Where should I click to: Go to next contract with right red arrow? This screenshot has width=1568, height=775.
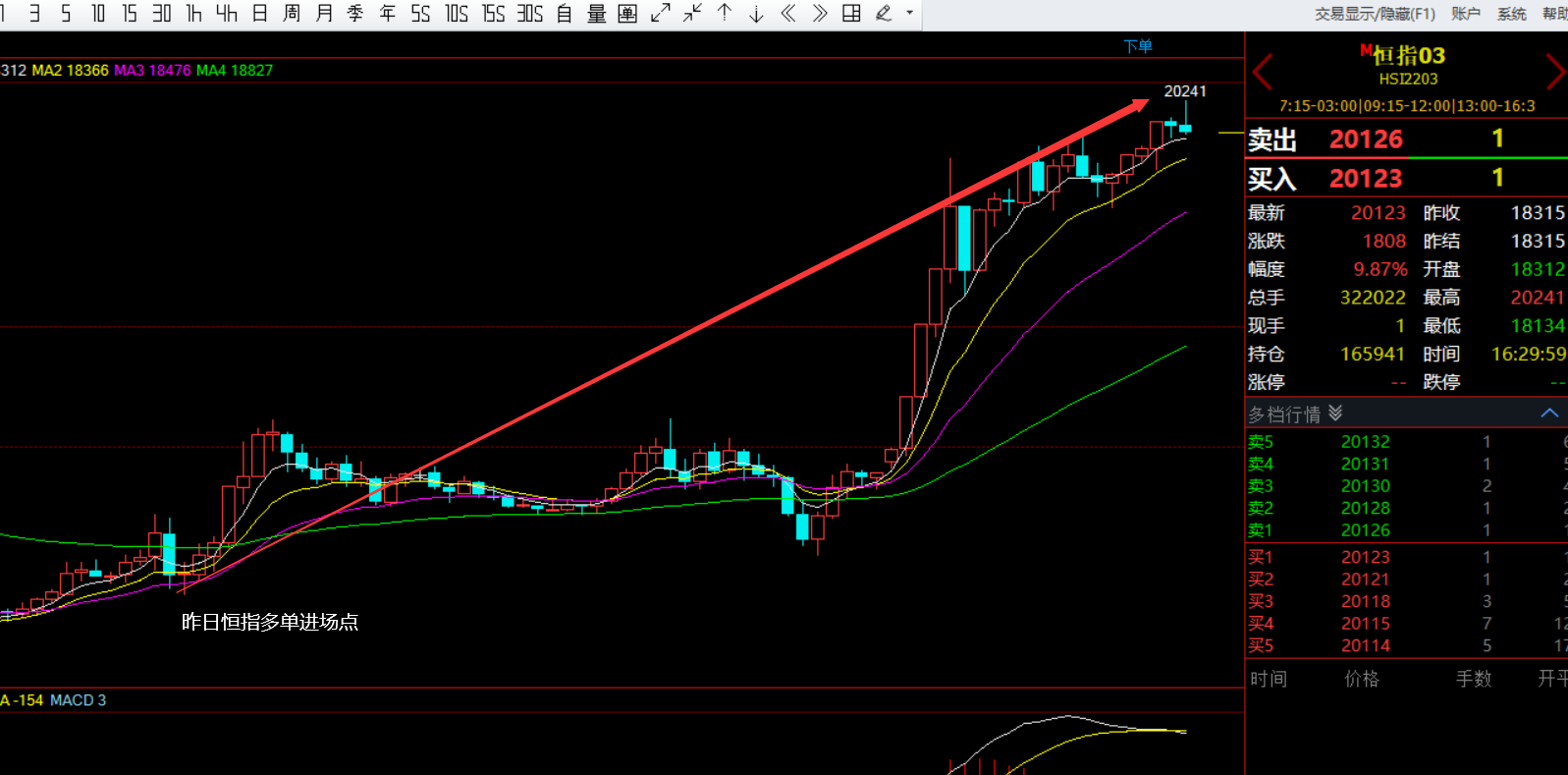point(1556,72)
